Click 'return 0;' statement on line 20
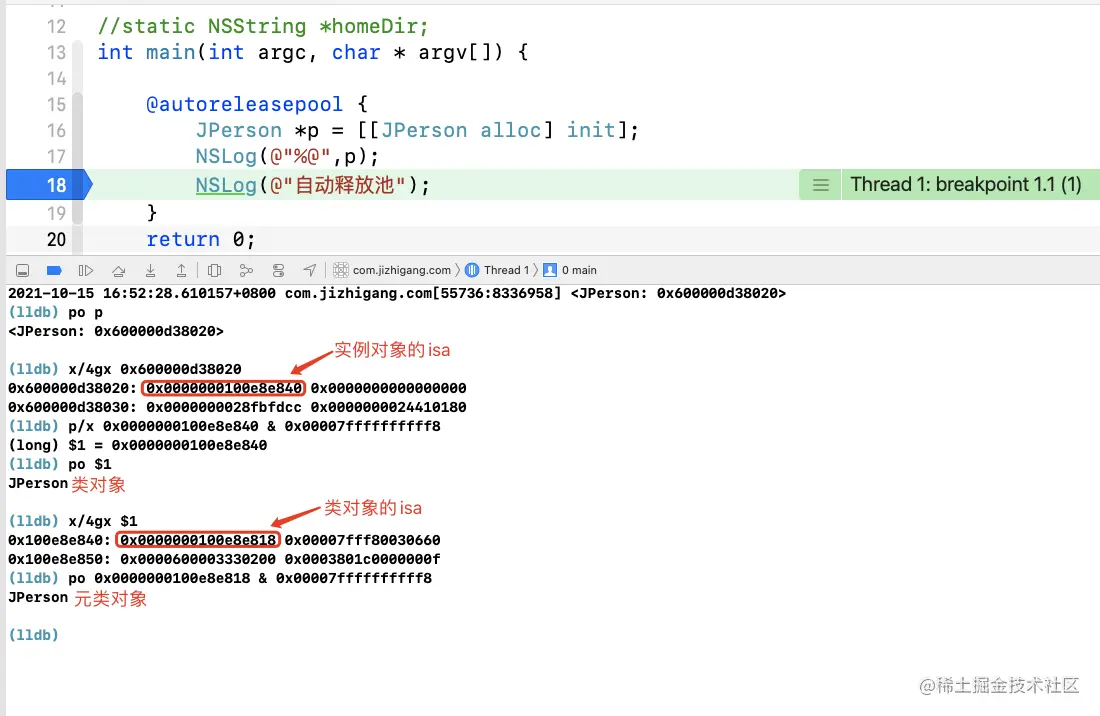The height and width of the screenshot is (716, 1100). click(201, 239)
